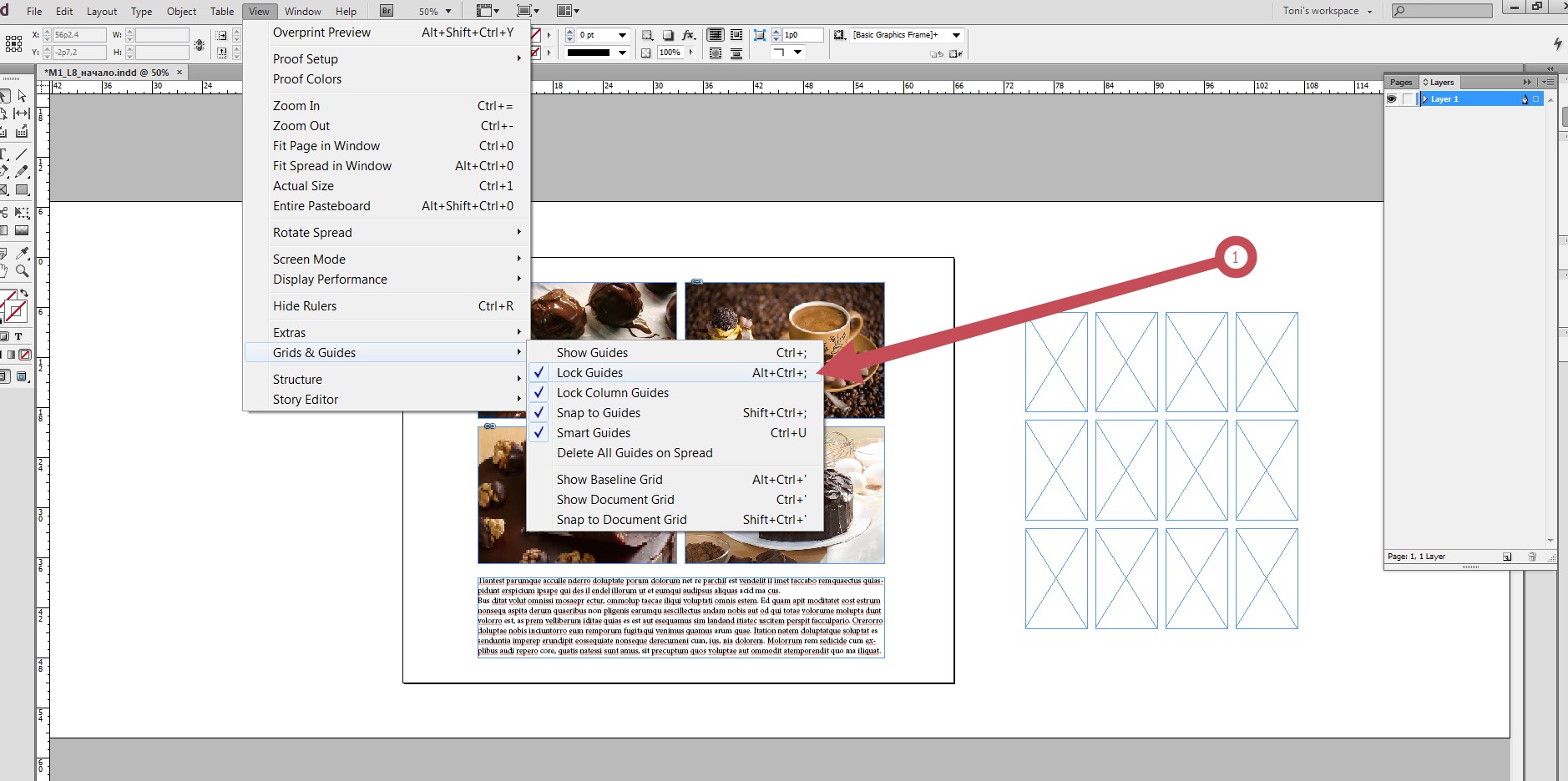1568x781 pixels.
Task: Open the Window menu
Action: [x=302, y=11]
